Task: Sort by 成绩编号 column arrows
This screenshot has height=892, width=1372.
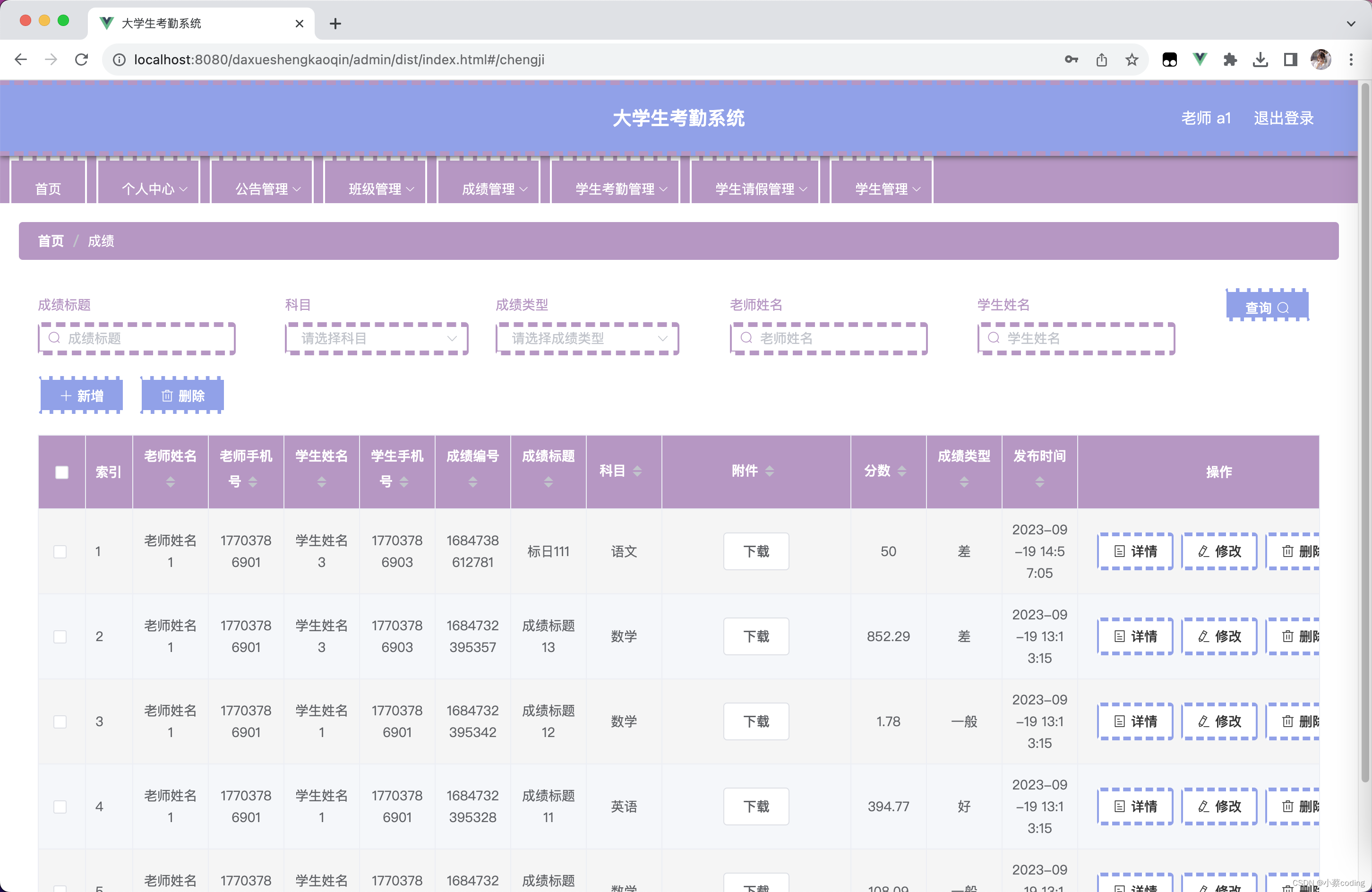Action: click(473, 481)
